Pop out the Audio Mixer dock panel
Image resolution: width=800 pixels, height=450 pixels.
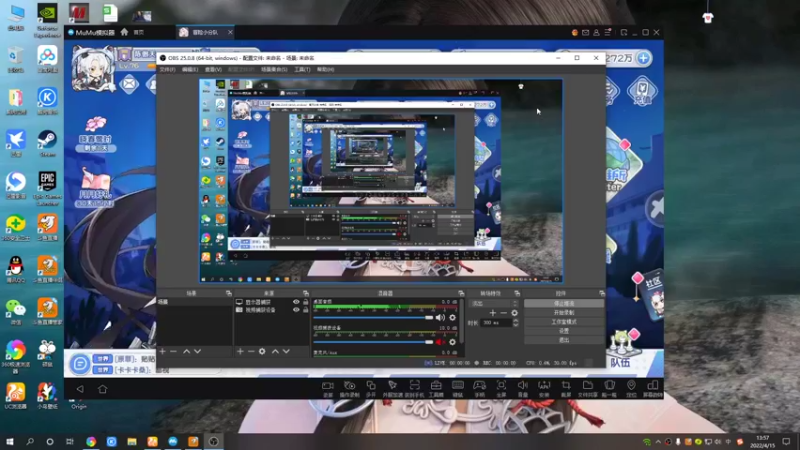coord(461,293)
